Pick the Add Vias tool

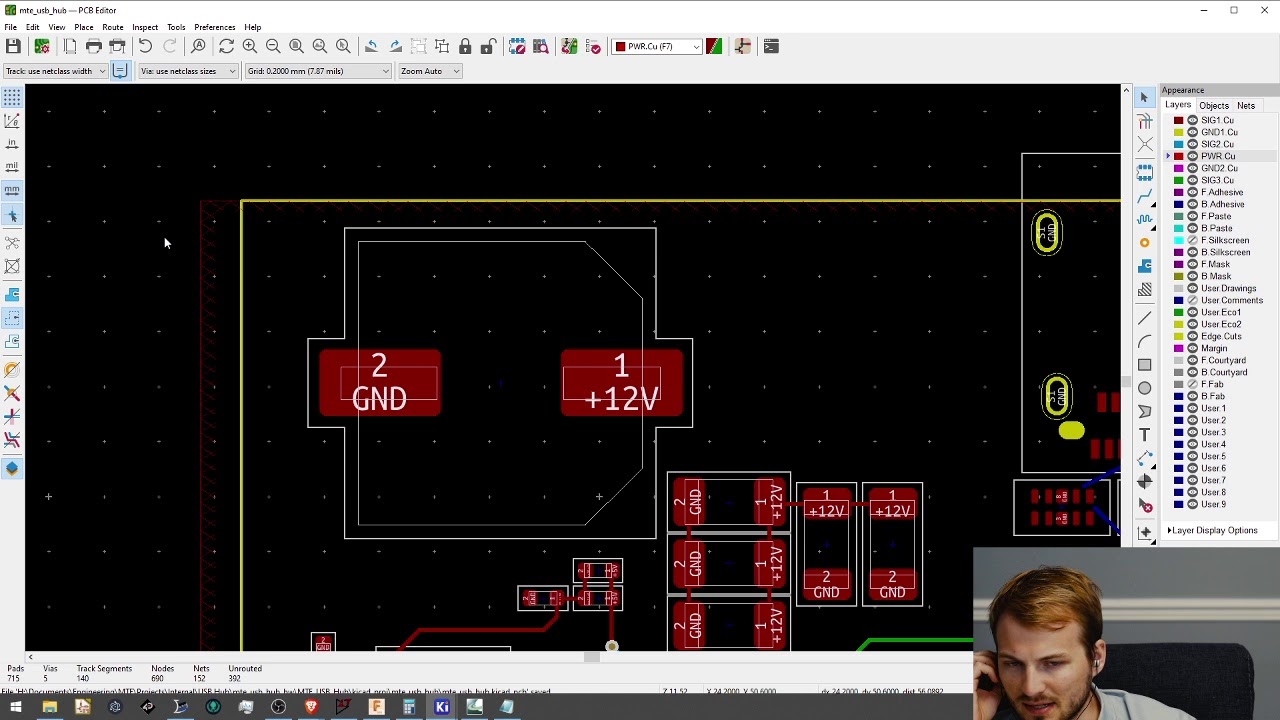click(1144, 242)
